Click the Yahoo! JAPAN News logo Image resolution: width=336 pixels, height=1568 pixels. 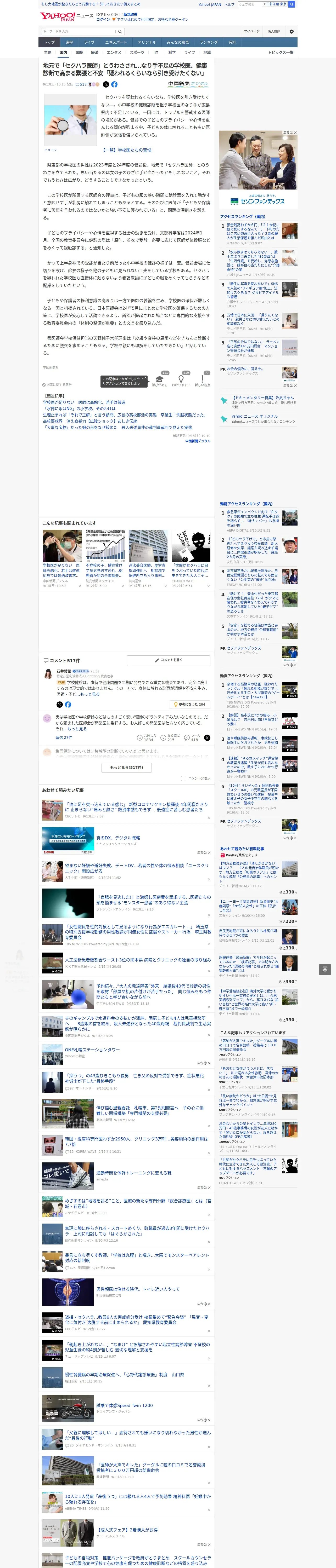(67, 16)
